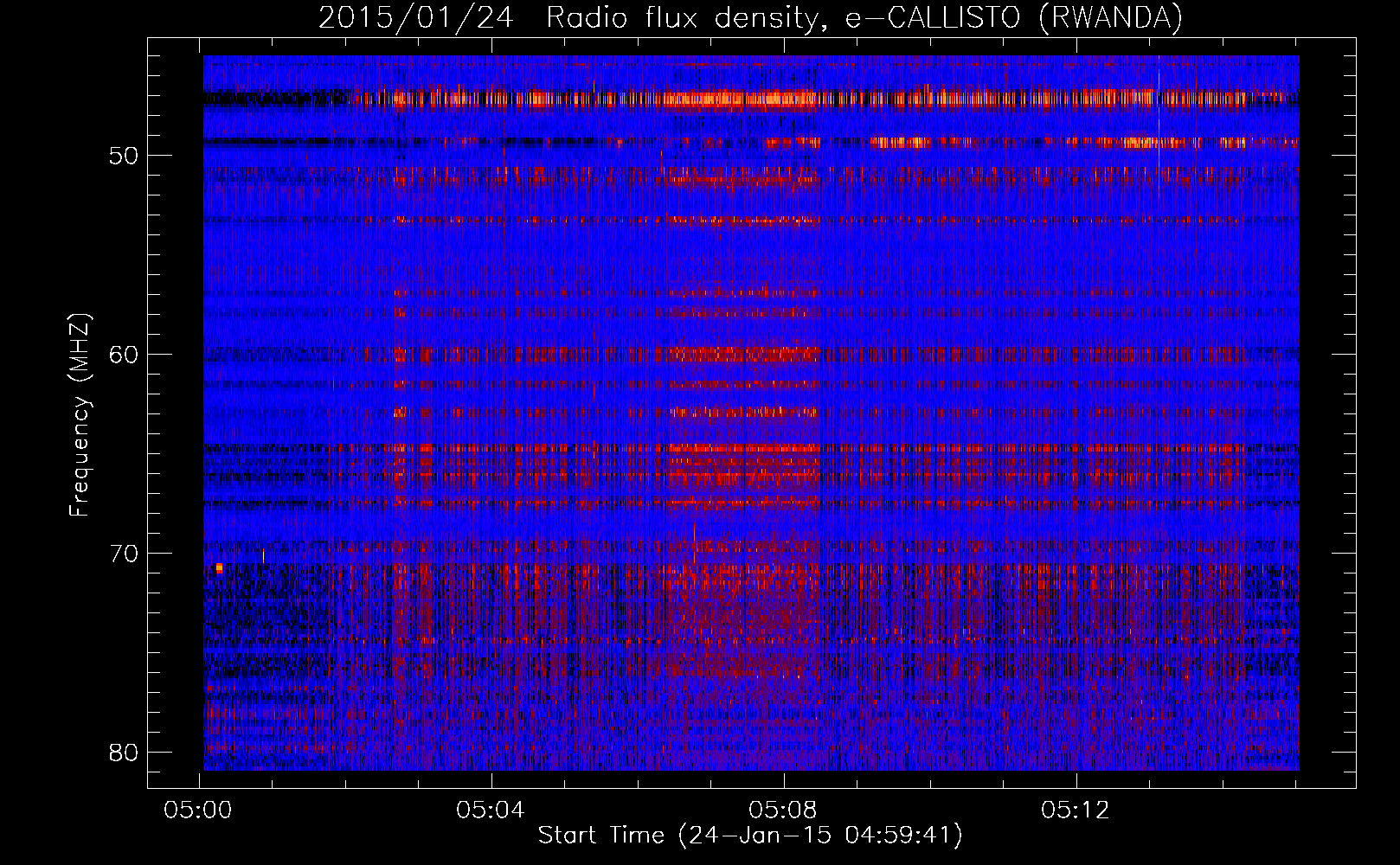Click the 05:12 time tick label

coord(1076,811)
